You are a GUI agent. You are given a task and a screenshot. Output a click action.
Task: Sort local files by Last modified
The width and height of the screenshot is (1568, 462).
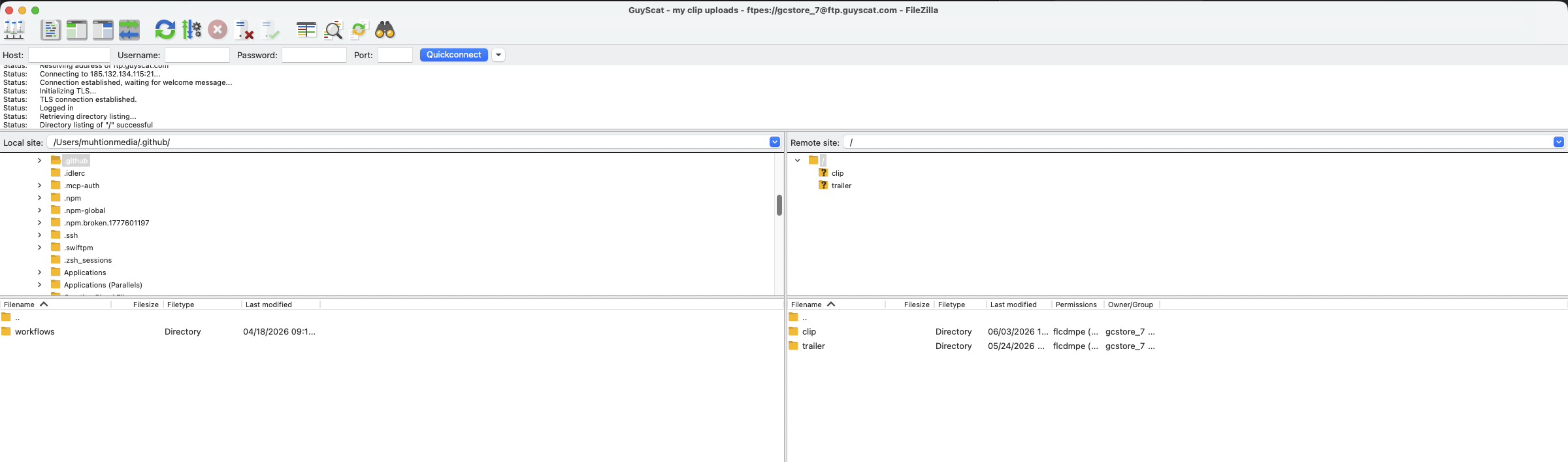tap(281, 305)
